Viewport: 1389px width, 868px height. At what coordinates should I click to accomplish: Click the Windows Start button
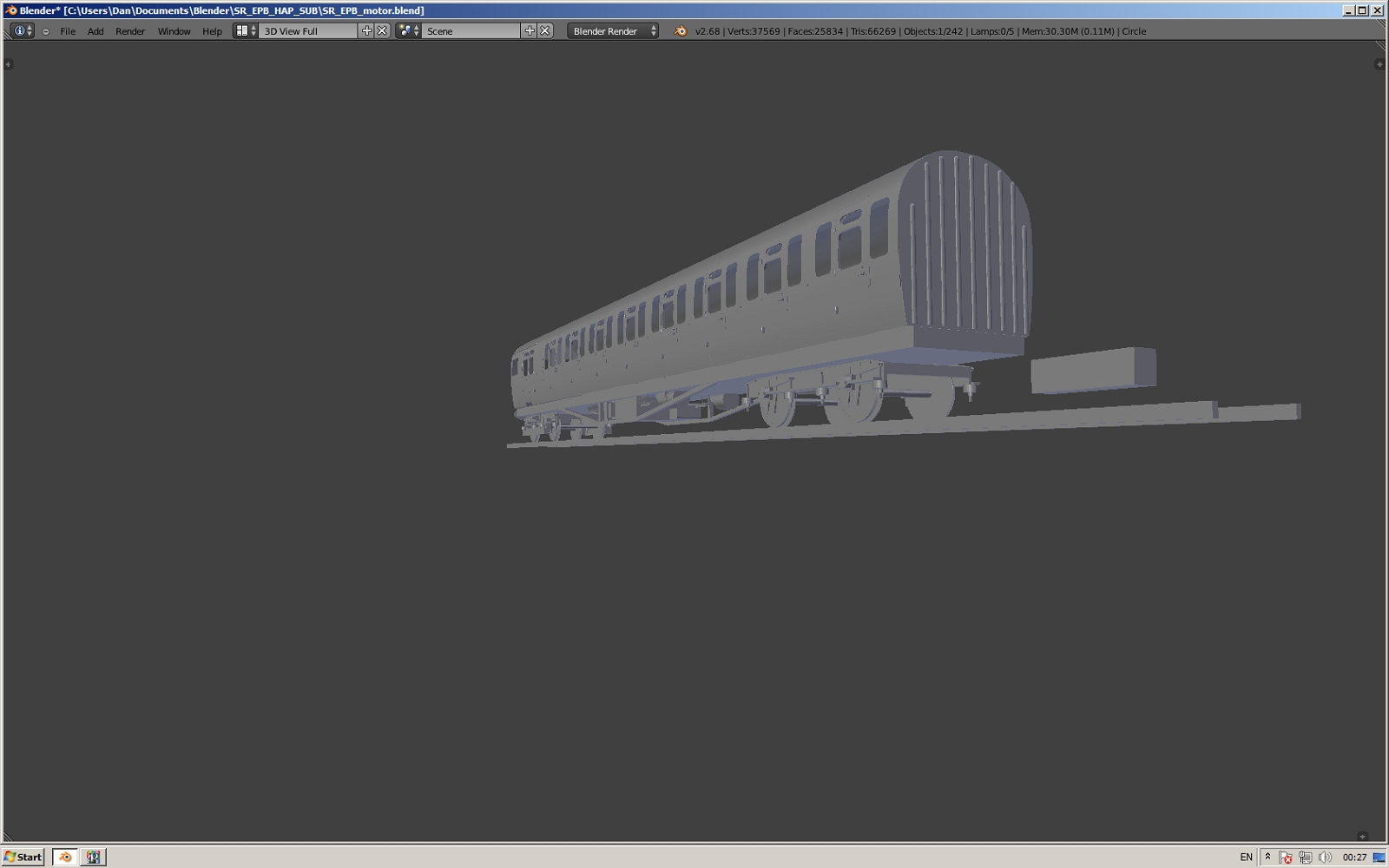[x=23, y=857]
